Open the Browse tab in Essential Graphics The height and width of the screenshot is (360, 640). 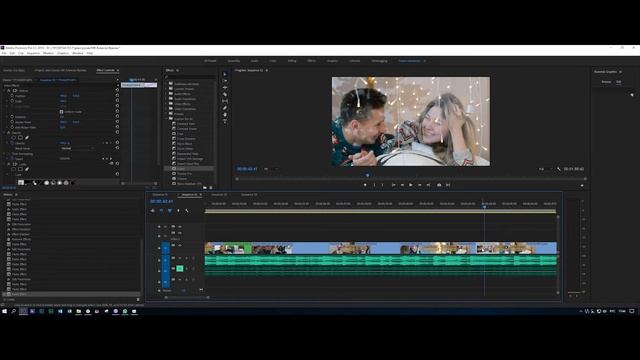coord(606,82)
